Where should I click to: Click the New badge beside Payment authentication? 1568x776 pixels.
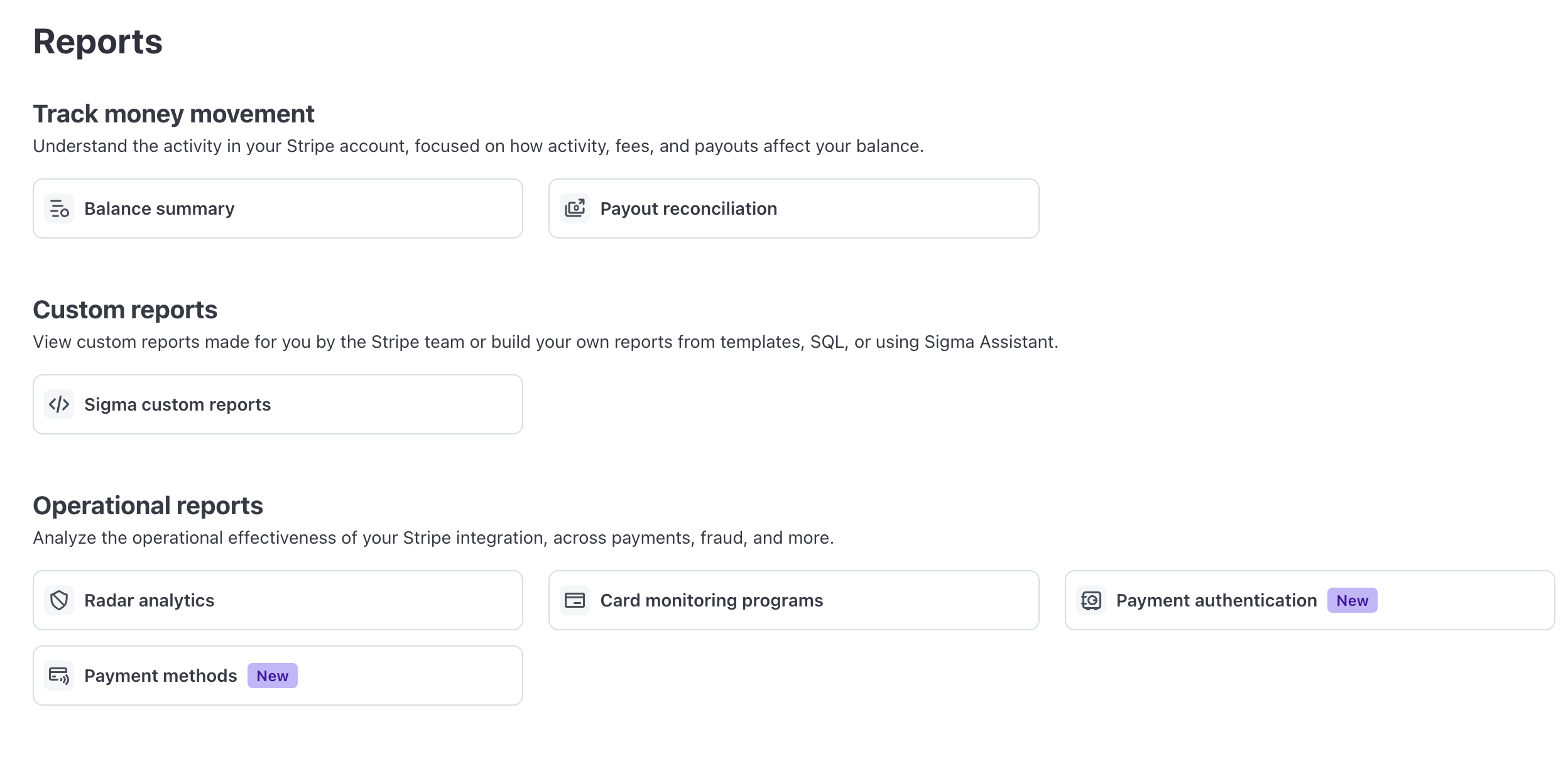1352,600
